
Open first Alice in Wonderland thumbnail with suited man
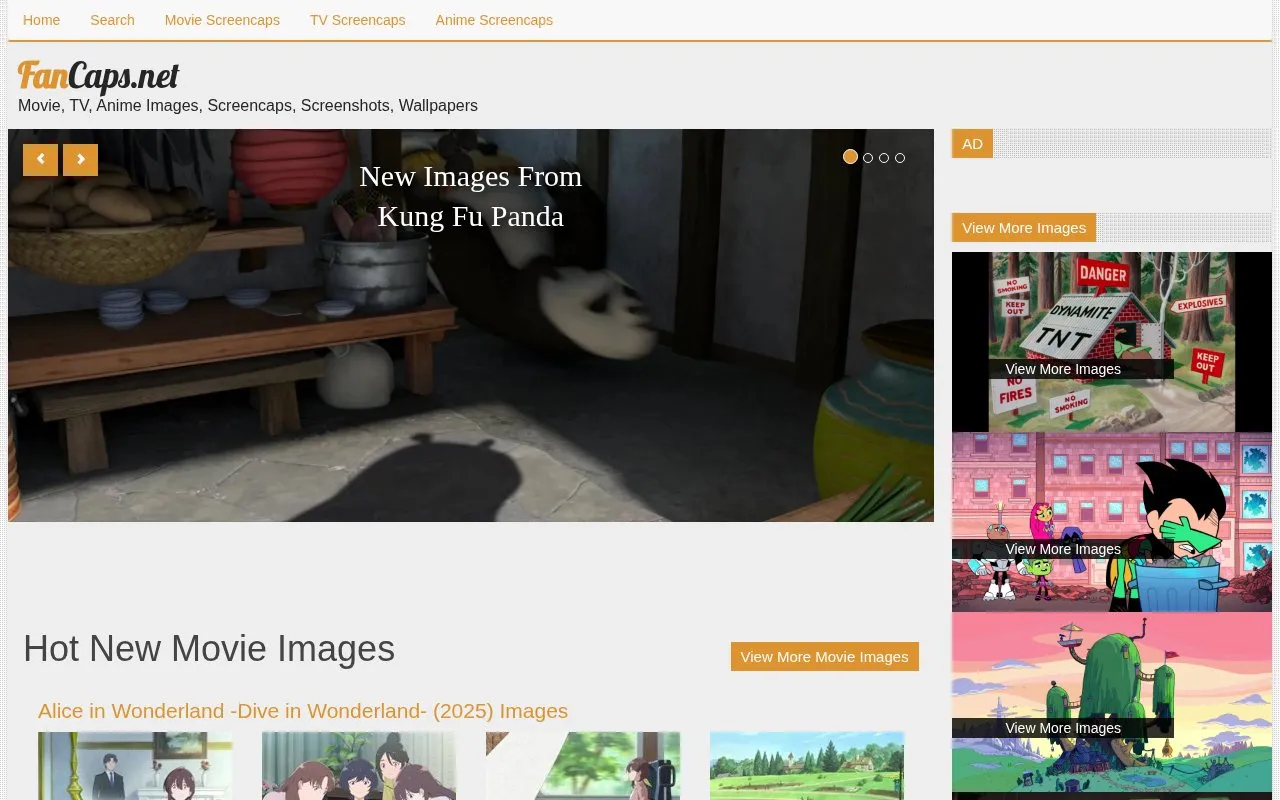(x=135, y=766)
